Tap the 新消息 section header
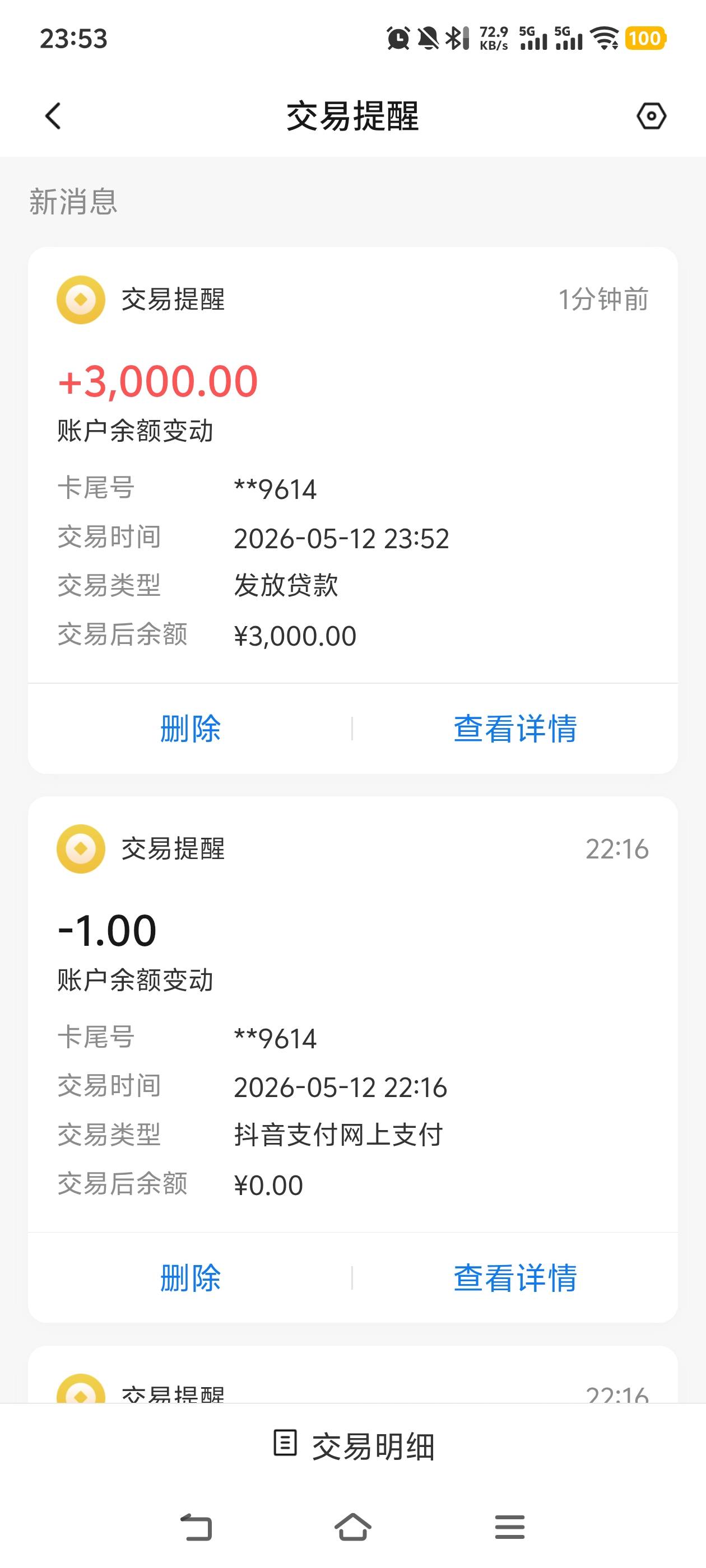This screenshot has width=706, height=1568. (x=73, y=202)
